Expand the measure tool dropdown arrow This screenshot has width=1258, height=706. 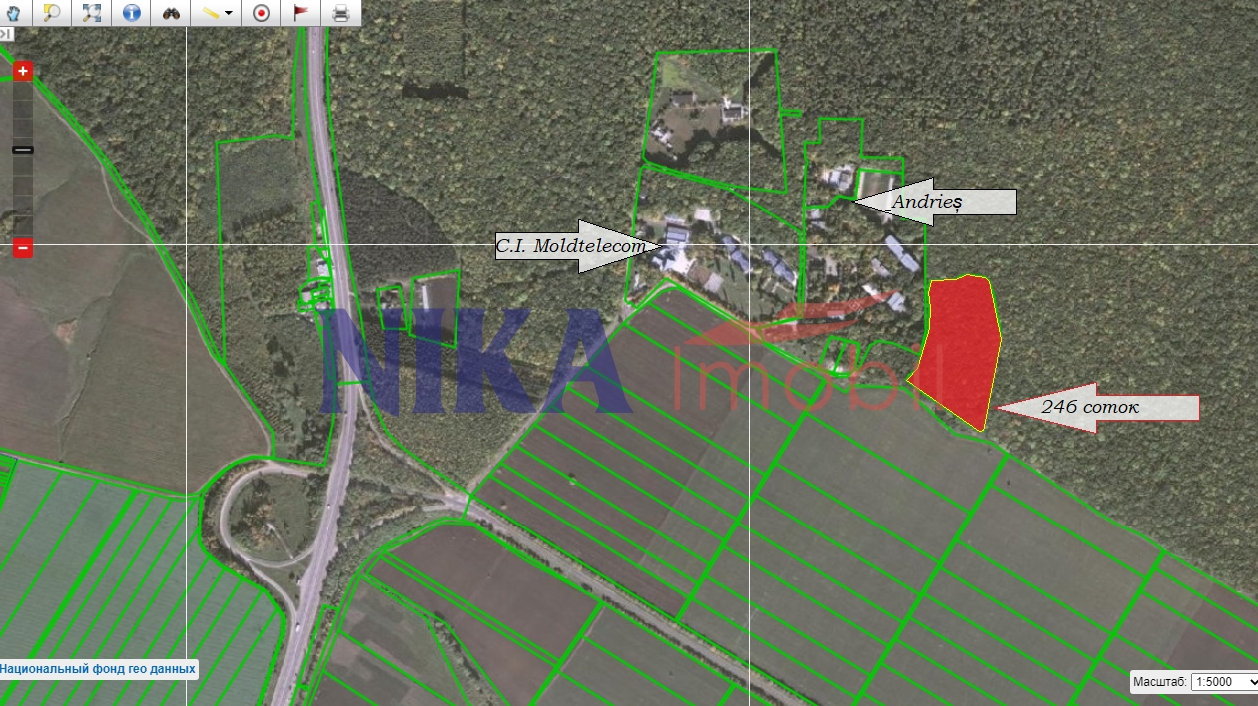click(x=229, y=14)
